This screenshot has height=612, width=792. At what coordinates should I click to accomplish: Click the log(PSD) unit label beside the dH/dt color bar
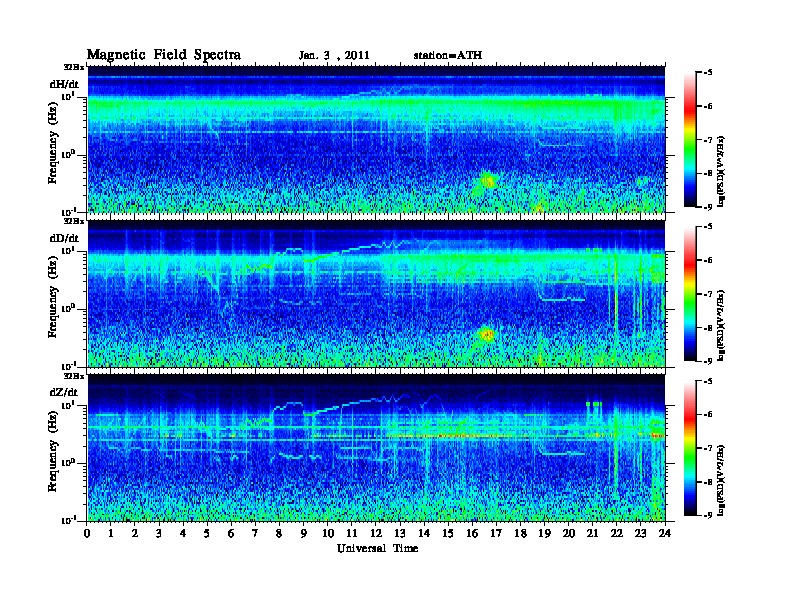click(x=721, y=171)
